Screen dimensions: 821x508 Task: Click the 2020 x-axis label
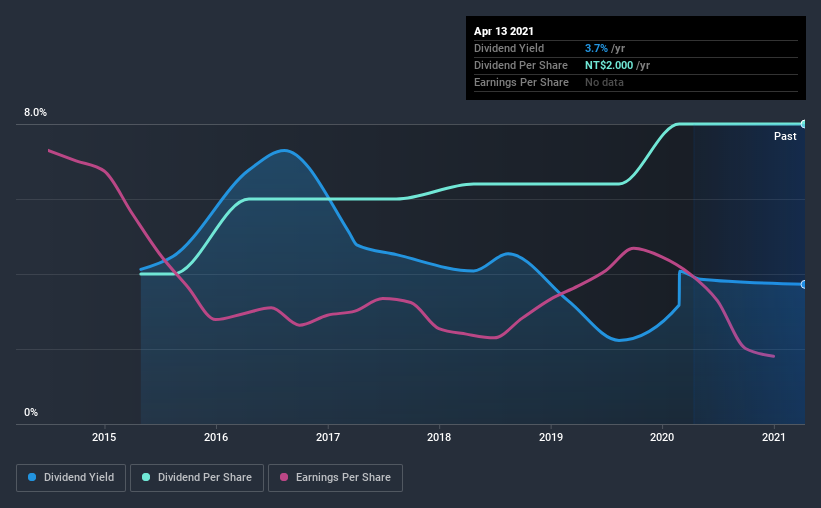click(662, 437)
